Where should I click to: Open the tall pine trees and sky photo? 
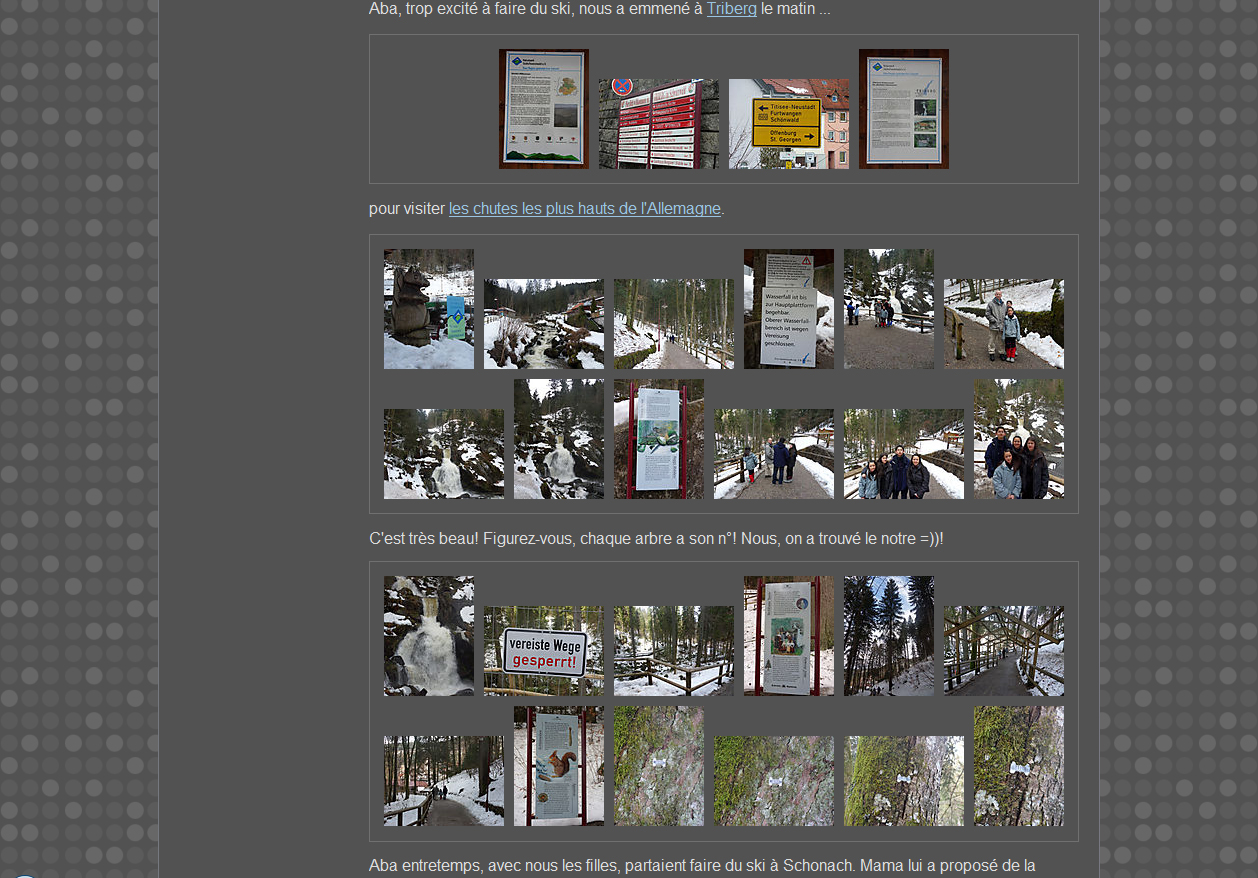888,636
